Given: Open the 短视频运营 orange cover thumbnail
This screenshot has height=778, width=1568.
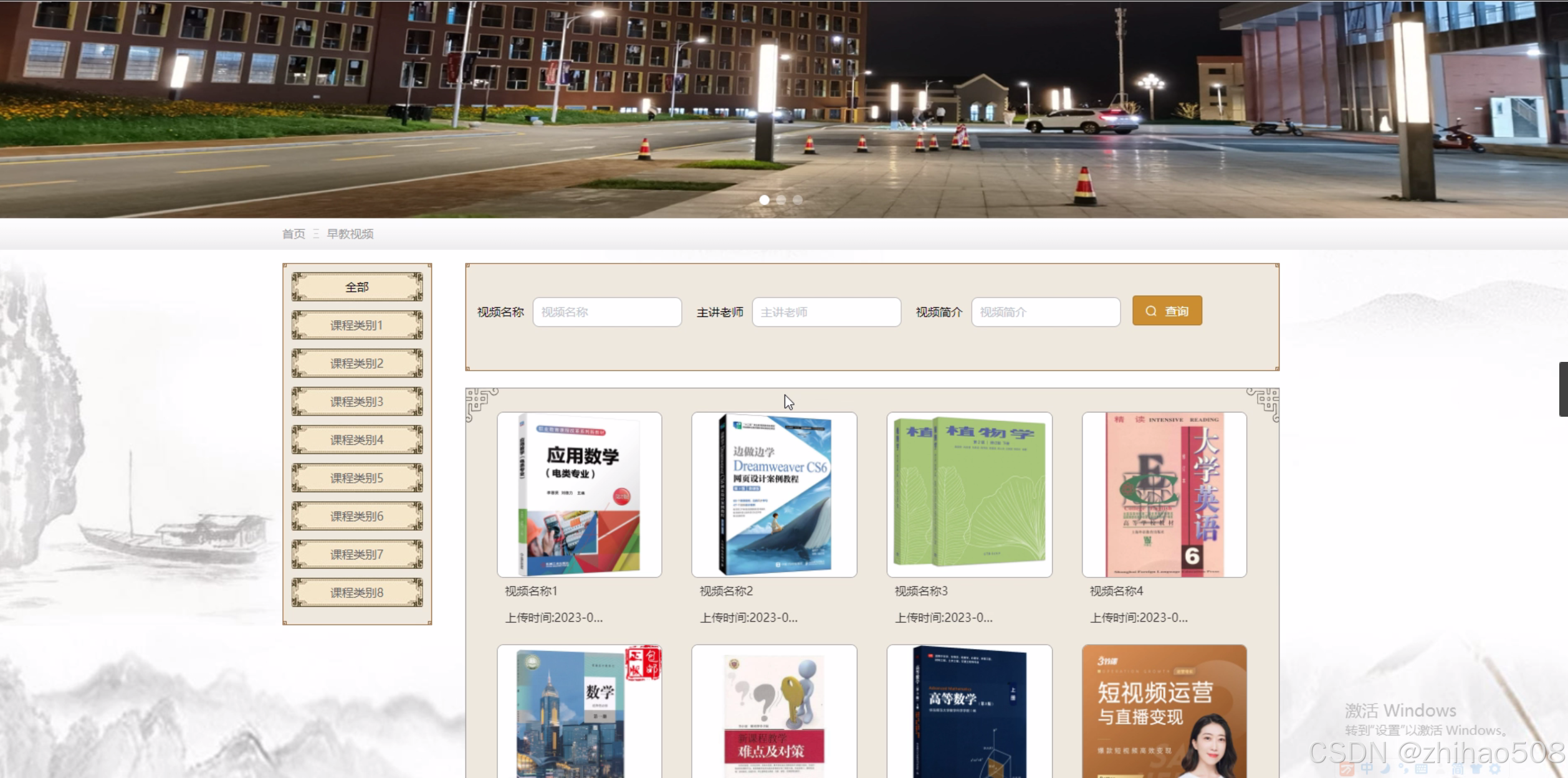Looking at the screenshot, I should [1164, 710].
